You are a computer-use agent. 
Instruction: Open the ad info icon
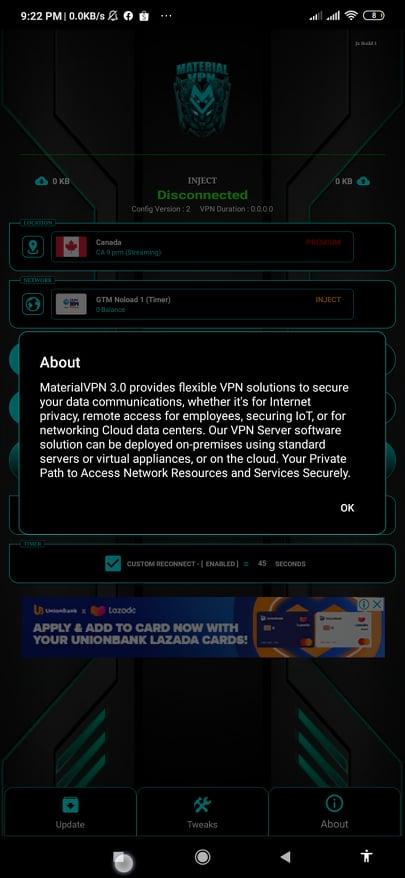click(x=364, y=604)
